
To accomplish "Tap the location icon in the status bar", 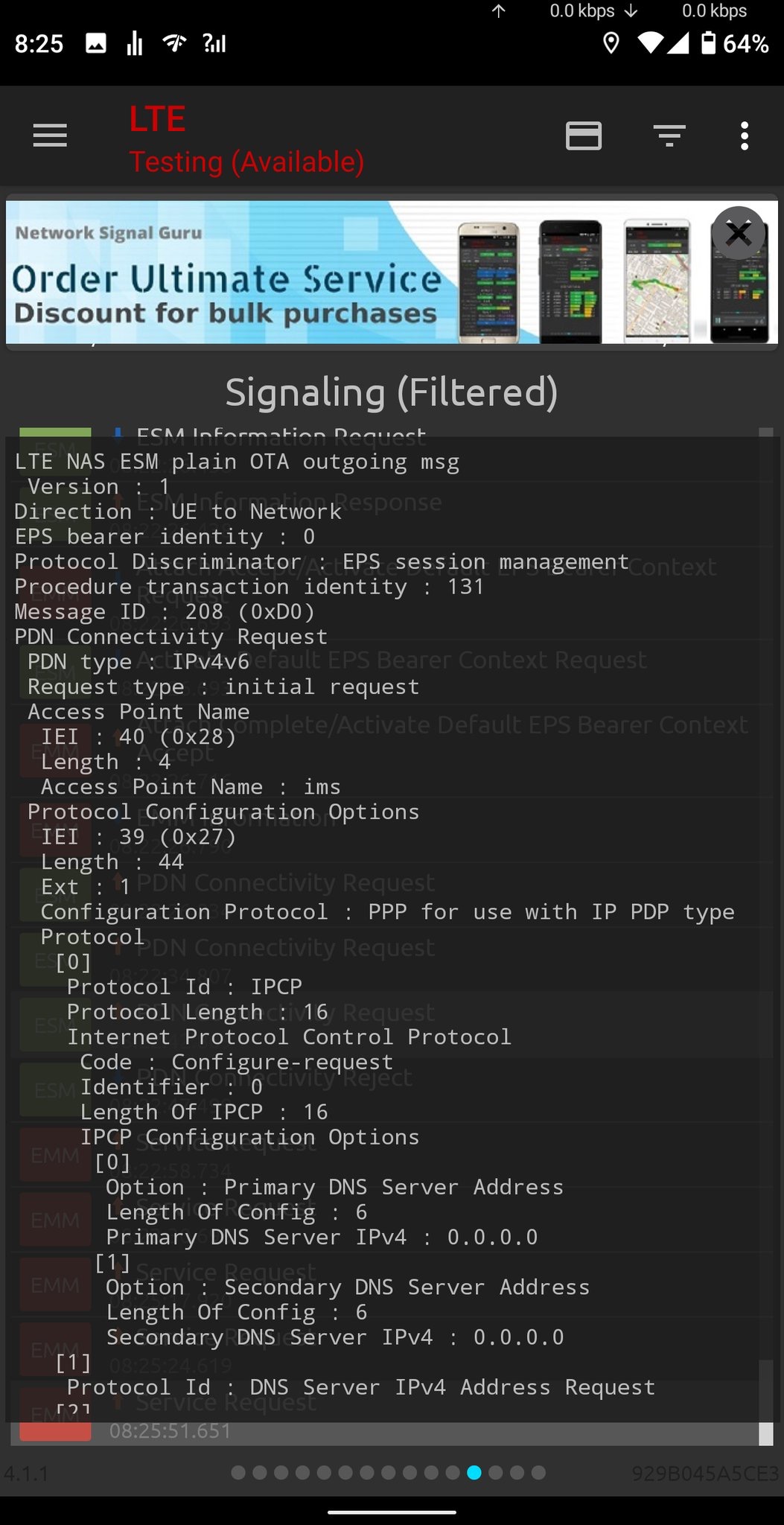I will [611, 45].
